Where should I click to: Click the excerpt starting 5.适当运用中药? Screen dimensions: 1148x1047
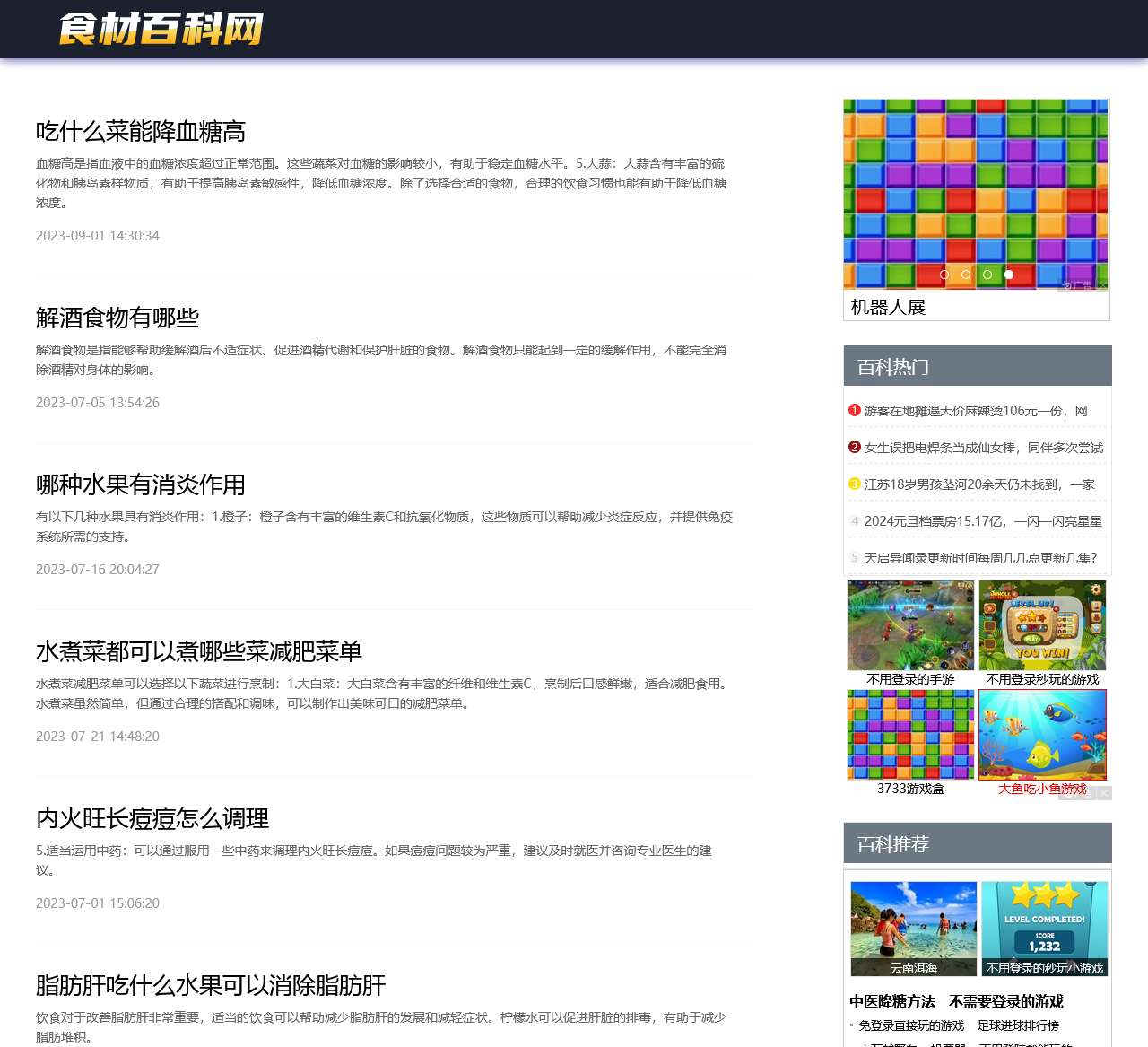[x=374, y=860]
